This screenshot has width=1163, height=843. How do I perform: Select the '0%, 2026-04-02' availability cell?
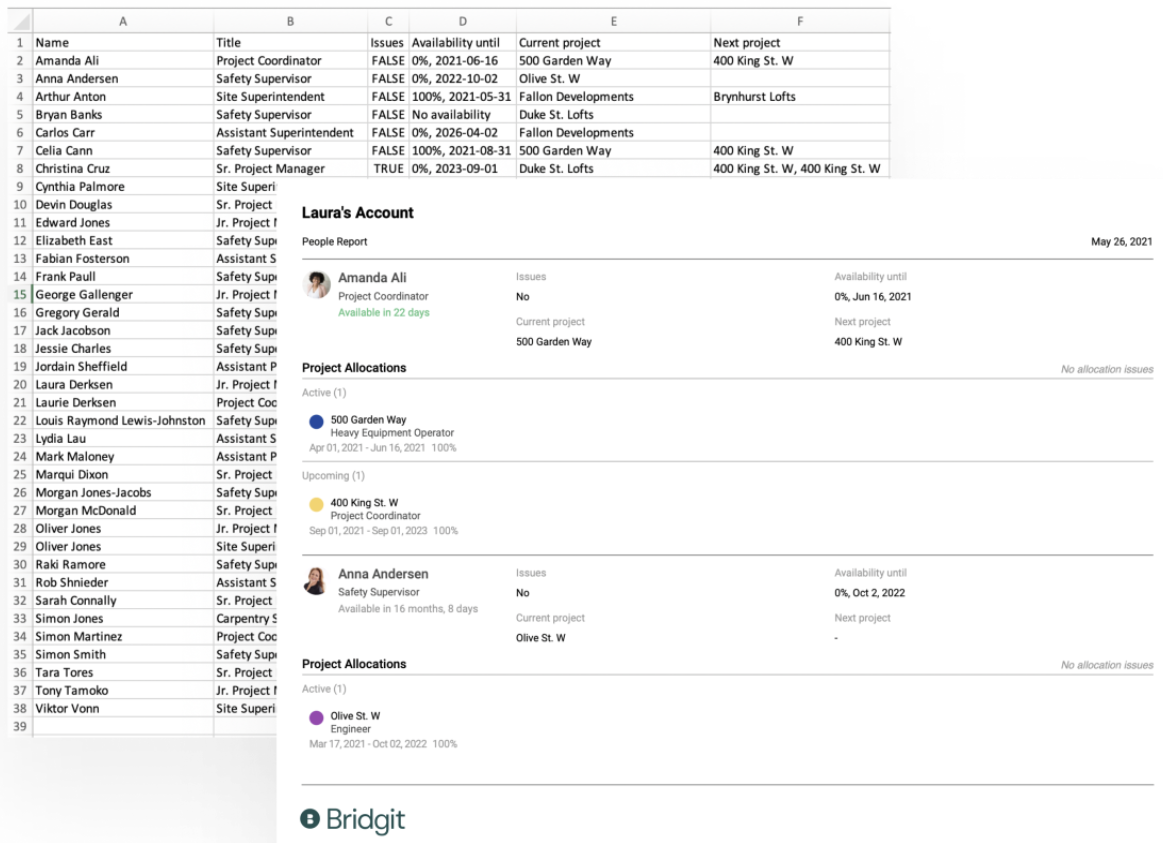click(x=462, y=133)
